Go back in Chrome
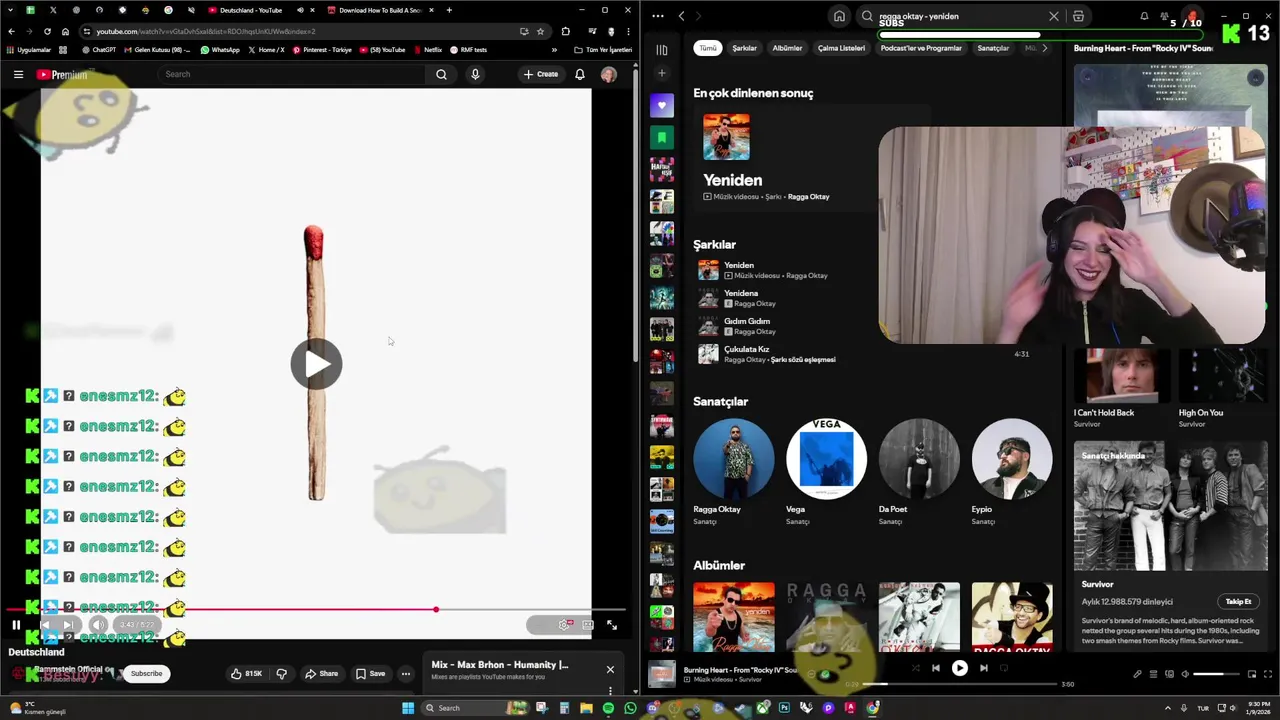The height and width of the screenshot is (720, 1280). [11, 31]
